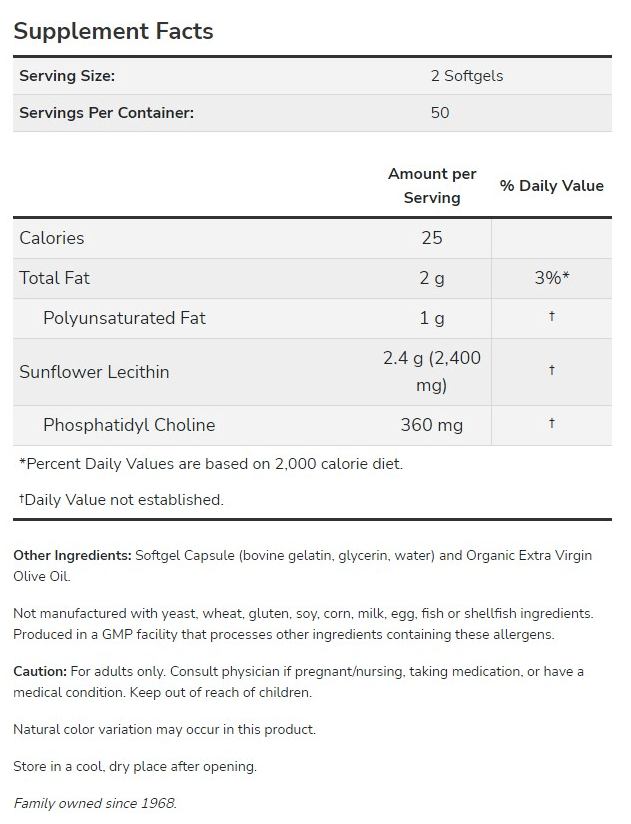Click the % Daily Value column header
Screen dimensions: 631x824
pyautogui.click(x=551, y=186)
